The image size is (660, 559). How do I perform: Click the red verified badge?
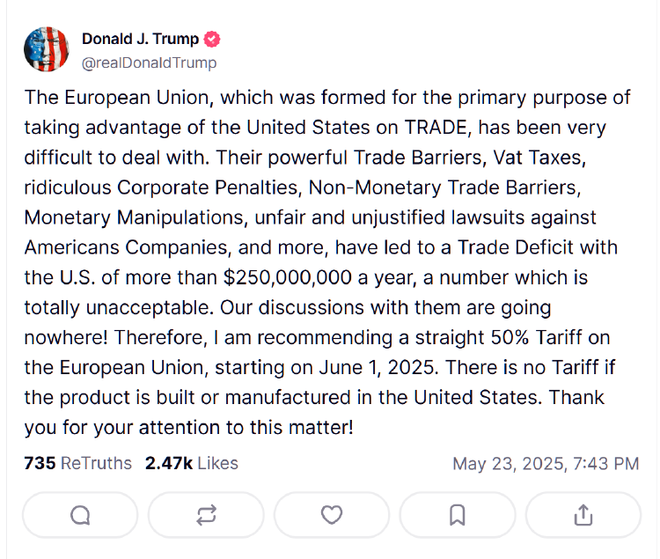click(212, 40)
